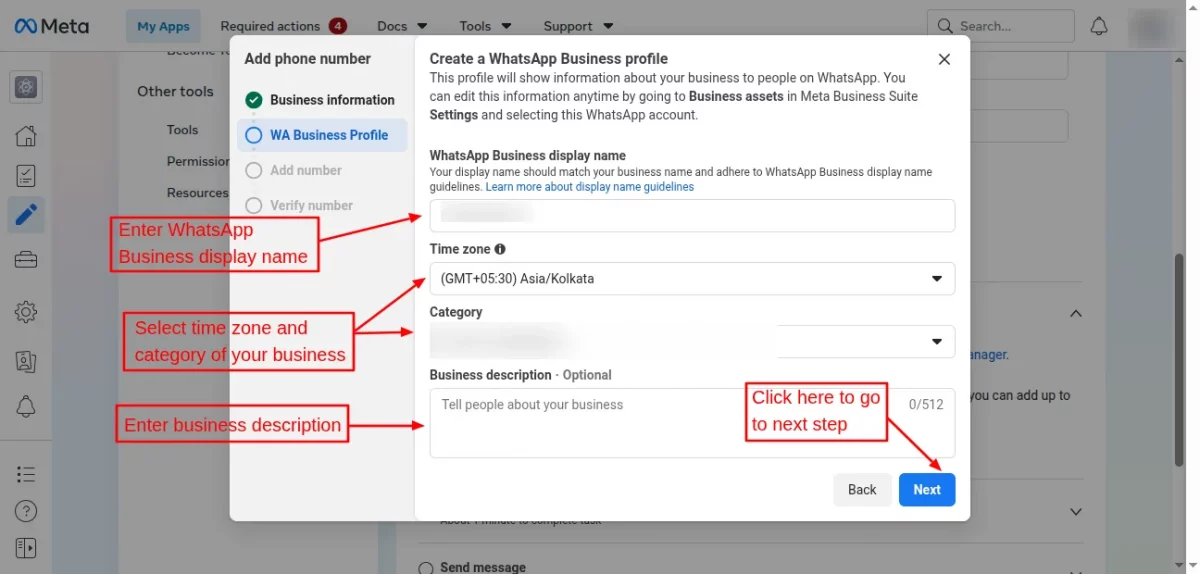Image resolution: width=1200 pixels, height=574 pixels.
Task: Expand the Tools menu in top bar
Action: 485,26
